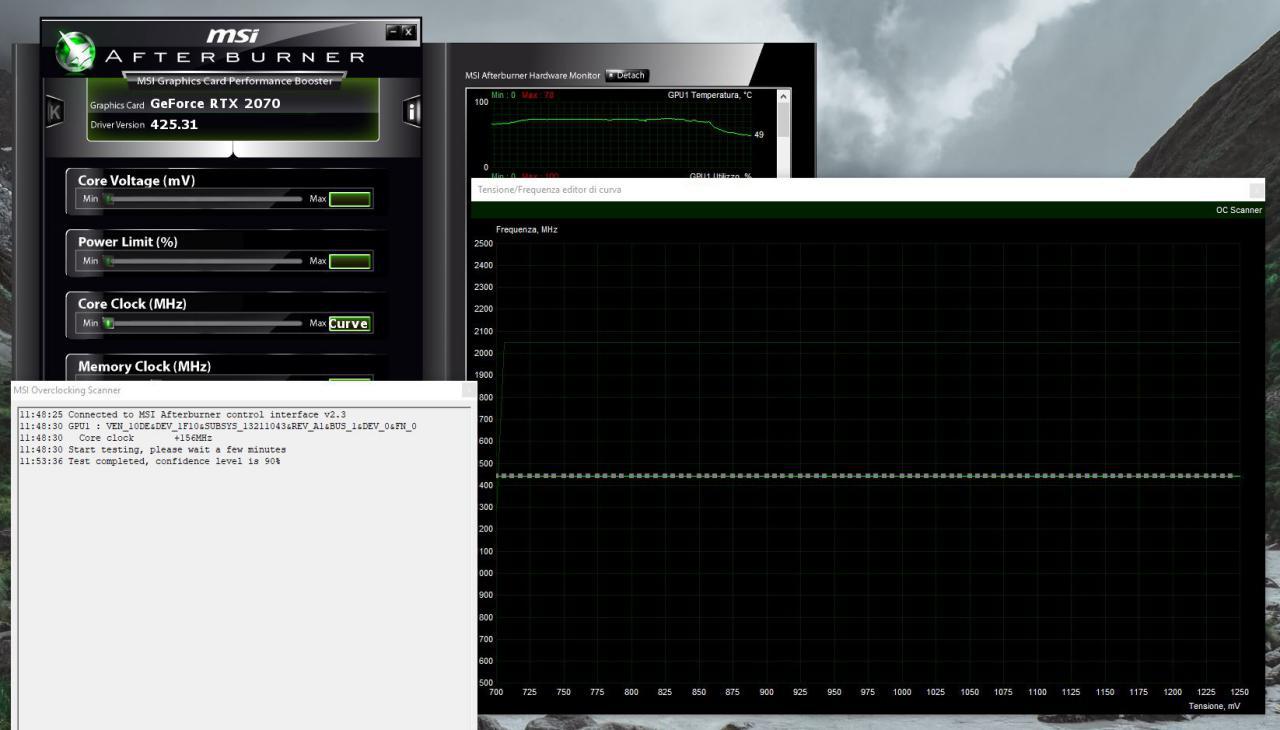Close the MSI Overclocking Scanner window
Viewport: 1280px width, 730px height.
click(469, 390)
